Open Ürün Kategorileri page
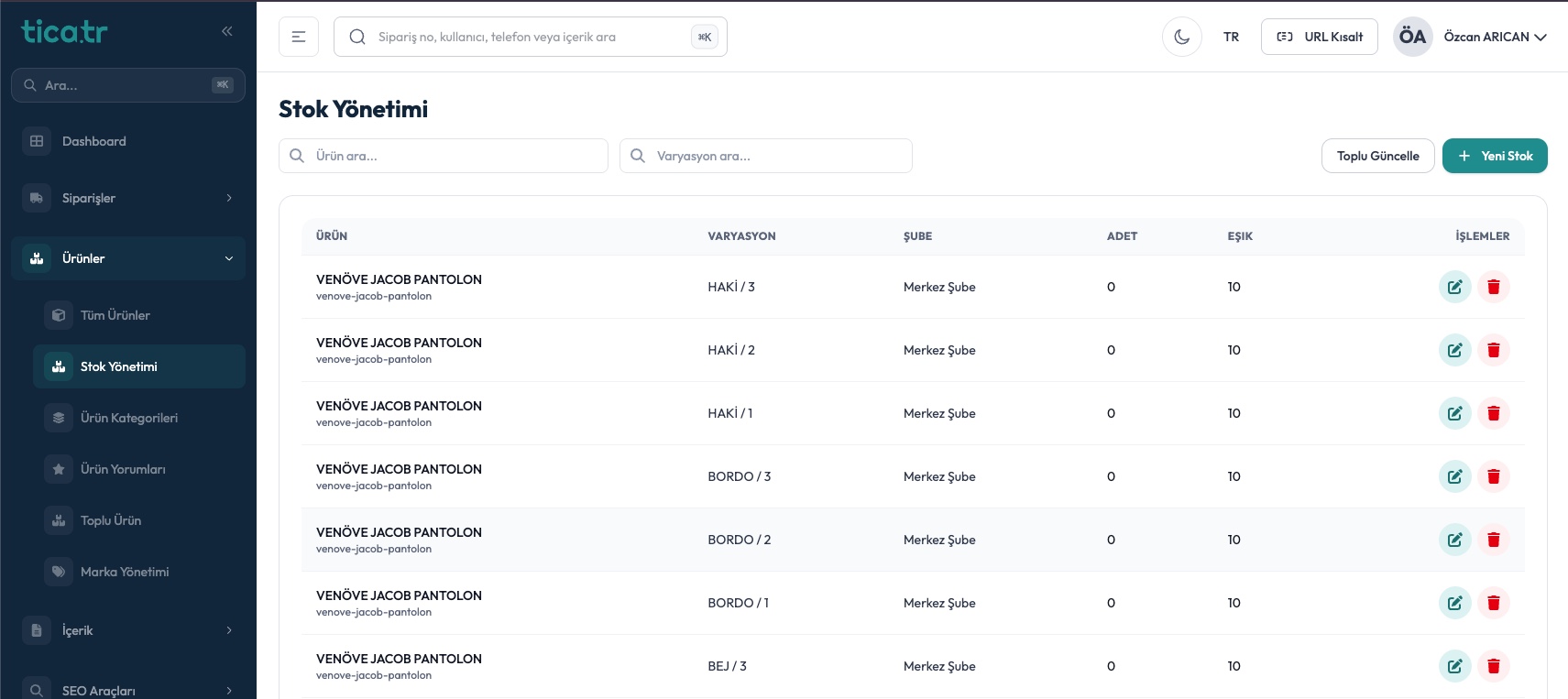Screen dimensions: 1568x699 pyautogui.click(x=139, y=418)
